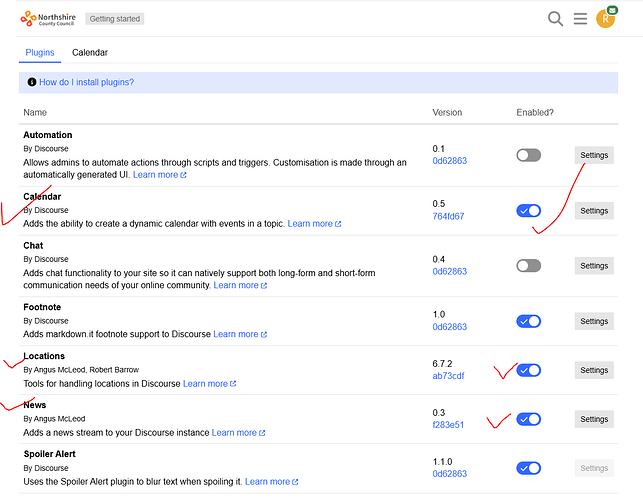This screenshot has width=643, height=500.
Task: Click the Automation plugin name
Action: [x=48, y=135]
